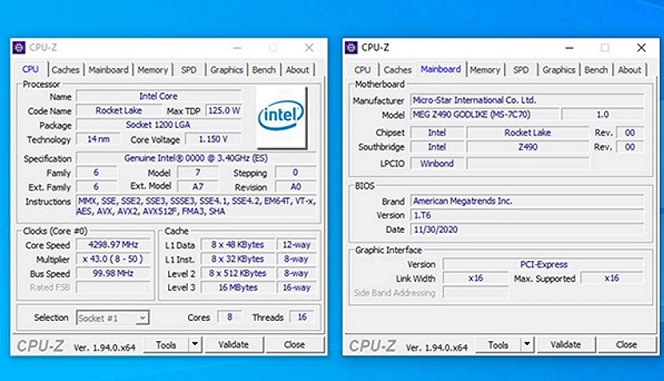
Task: Click the Cores value '8'
Action: (x=230, y=317)
